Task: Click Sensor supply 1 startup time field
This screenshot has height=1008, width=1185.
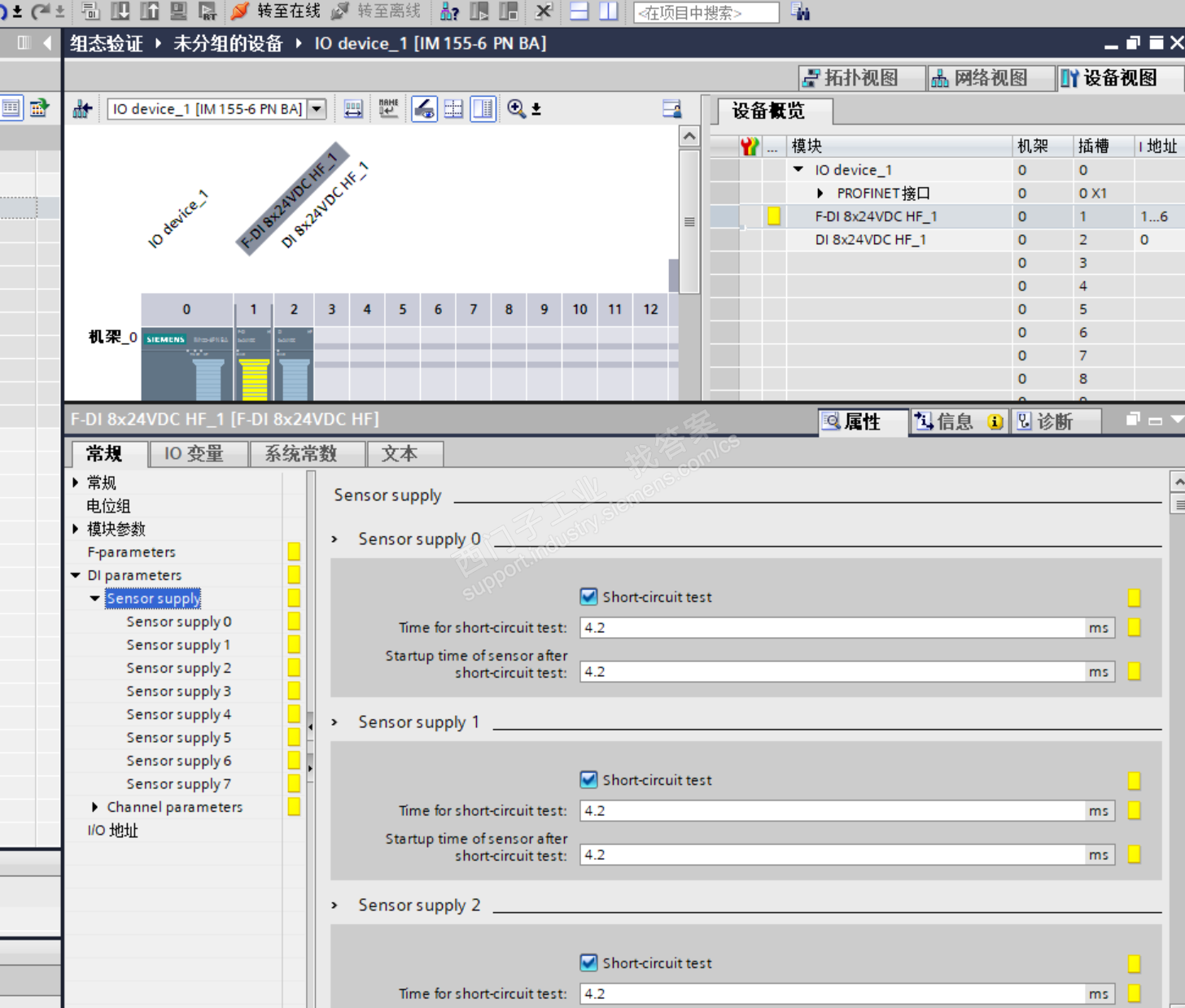Action: tap(831, 855)
